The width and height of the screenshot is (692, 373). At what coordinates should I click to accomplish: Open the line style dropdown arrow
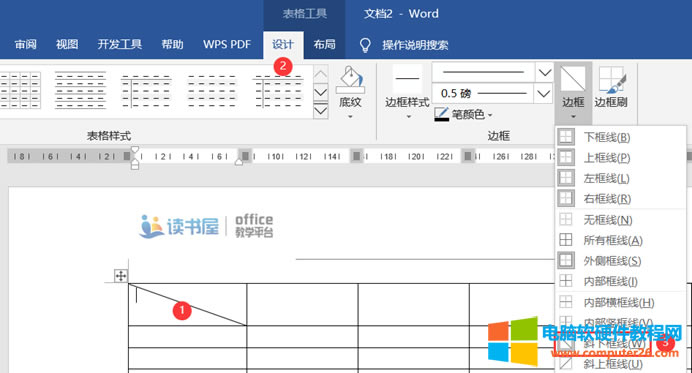point(545,72)
